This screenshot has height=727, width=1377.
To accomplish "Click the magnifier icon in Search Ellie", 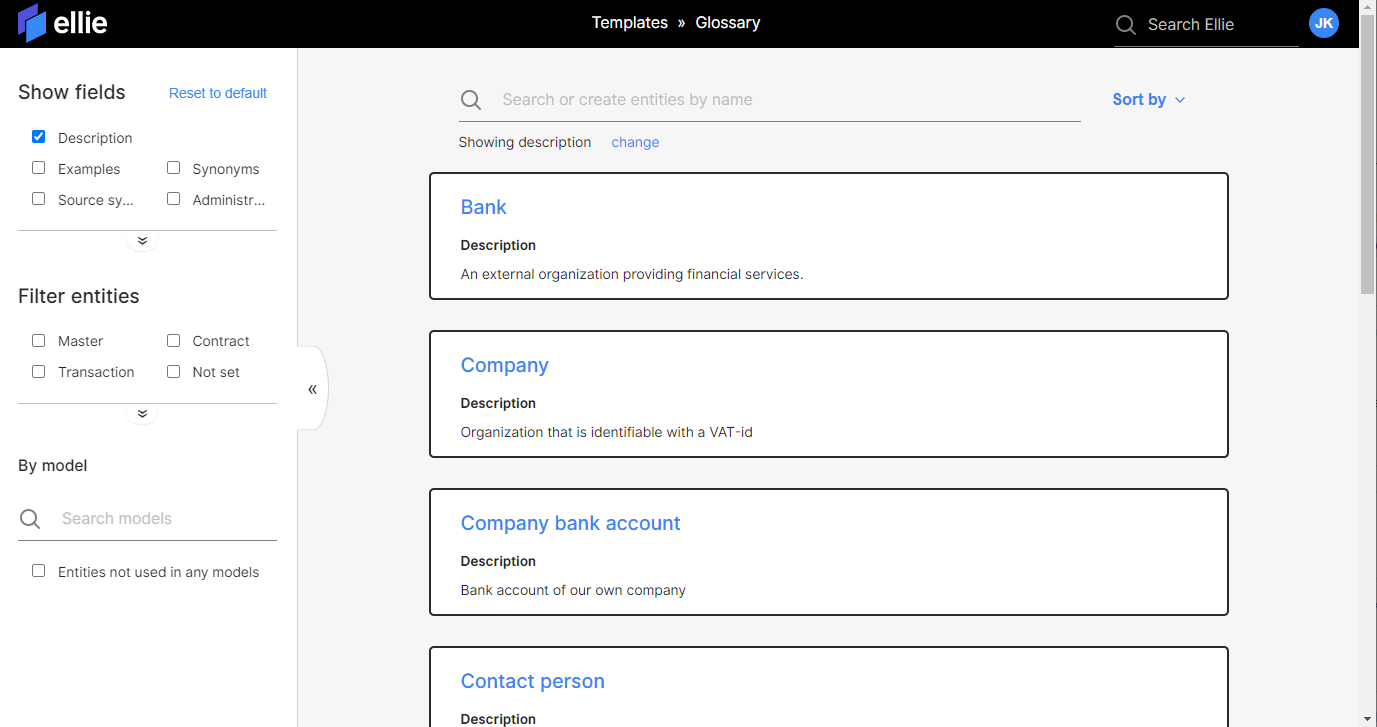I will [x=1126, y=25].
